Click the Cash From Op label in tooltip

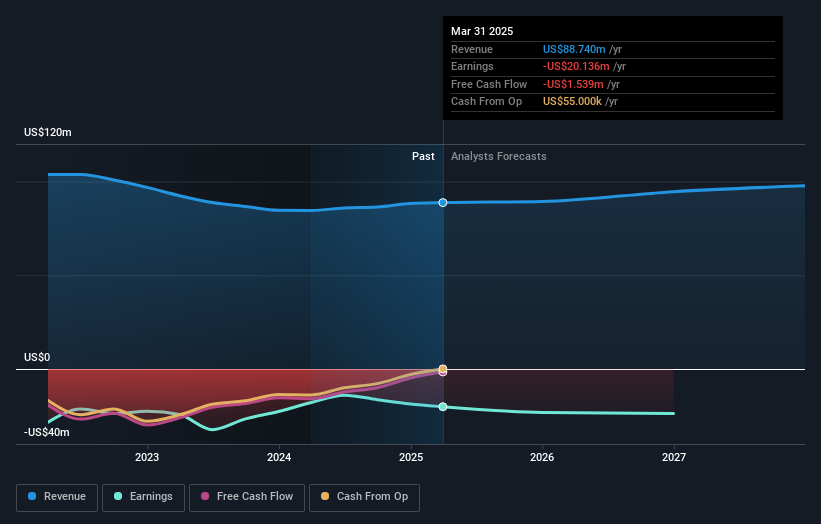click(486, 102)
